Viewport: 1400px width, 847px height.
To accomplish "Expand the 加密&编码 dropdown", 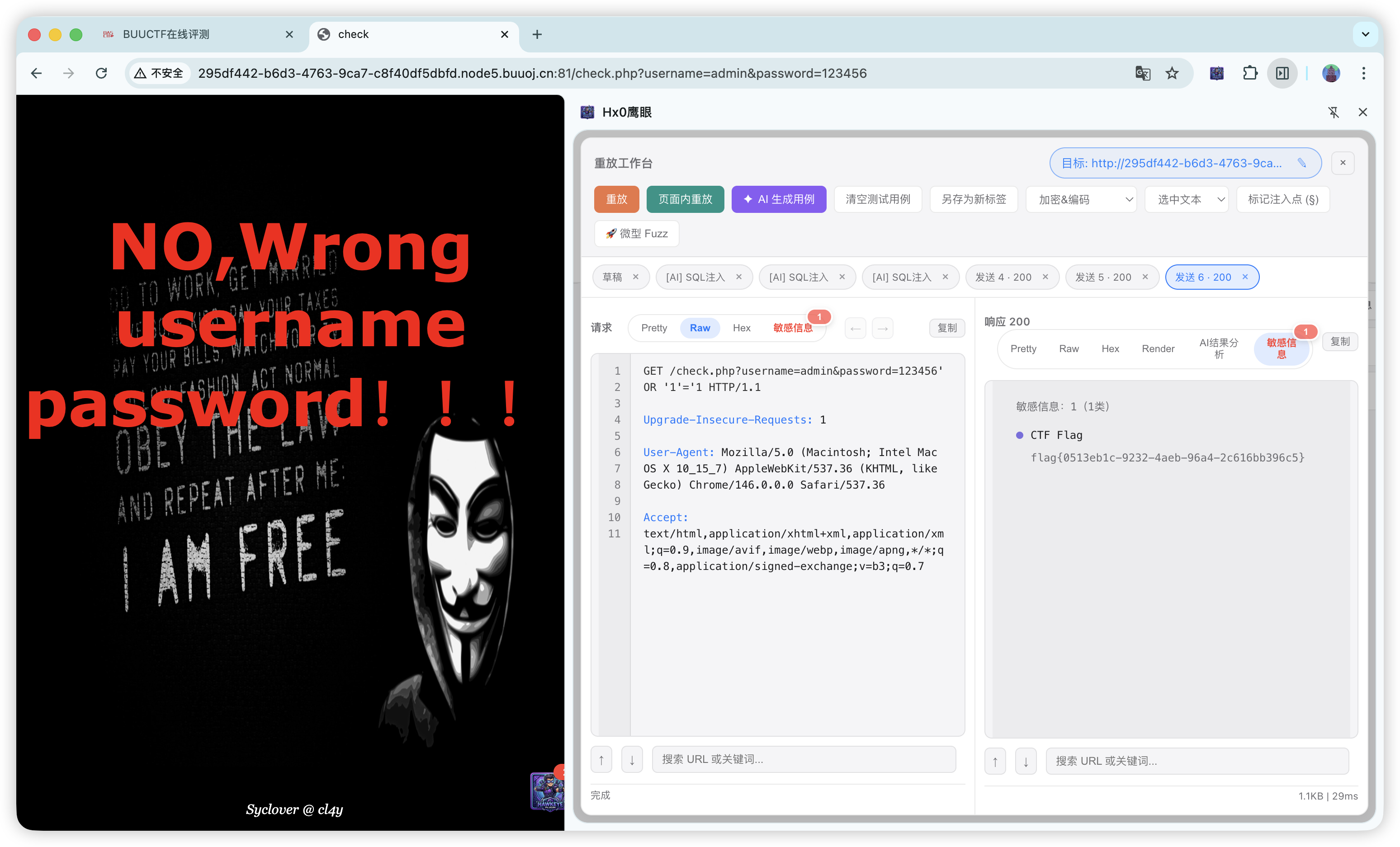I will pos(1081,199).
